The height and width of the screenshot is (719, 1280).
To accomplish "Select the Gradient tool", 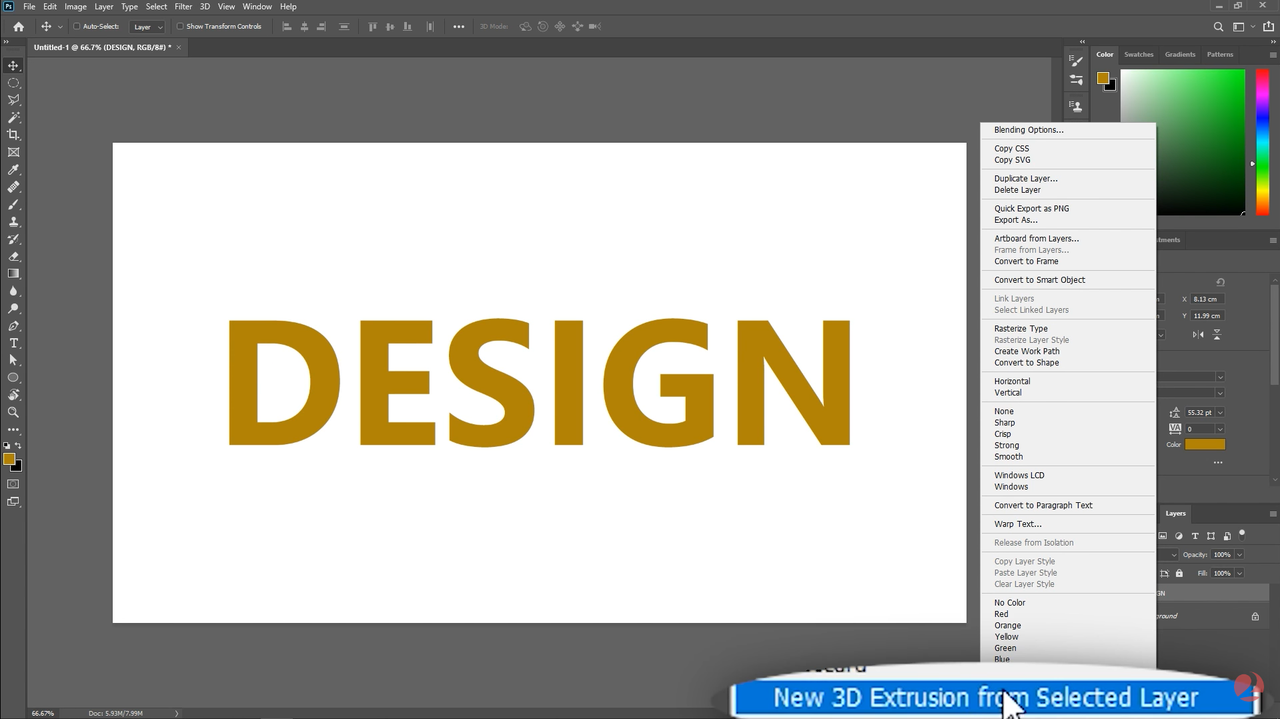I will pyautogui.click(x=13, y=273).
